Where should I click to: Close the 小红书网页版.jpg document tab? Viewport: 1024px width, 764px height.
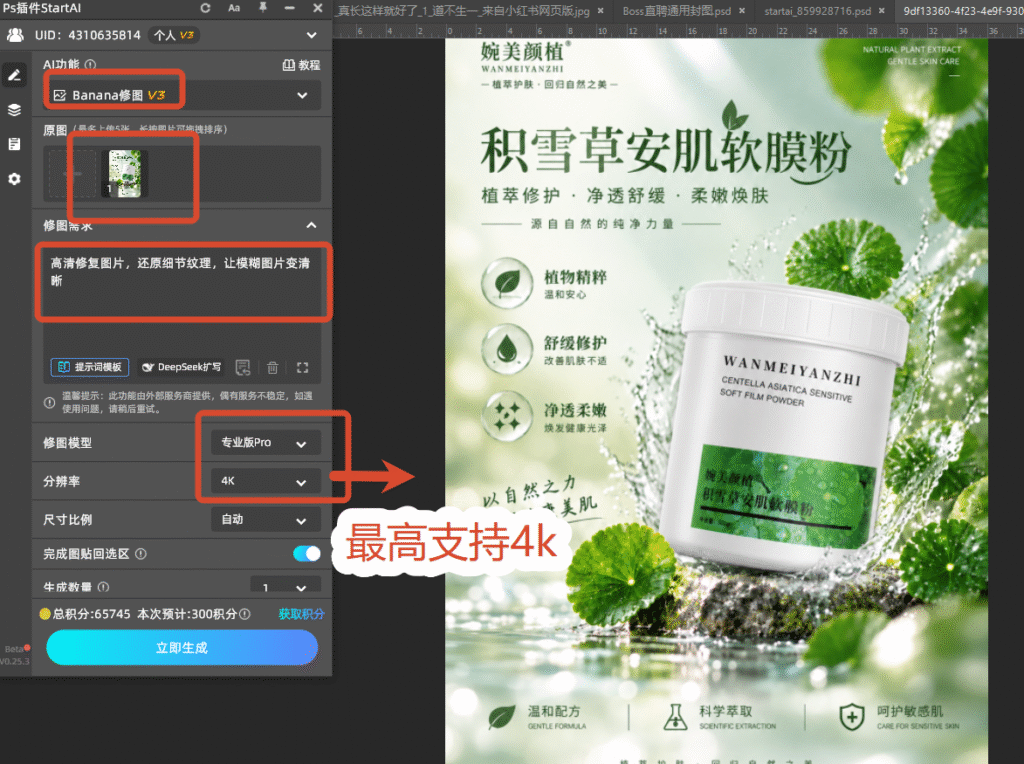coord(600,11)
